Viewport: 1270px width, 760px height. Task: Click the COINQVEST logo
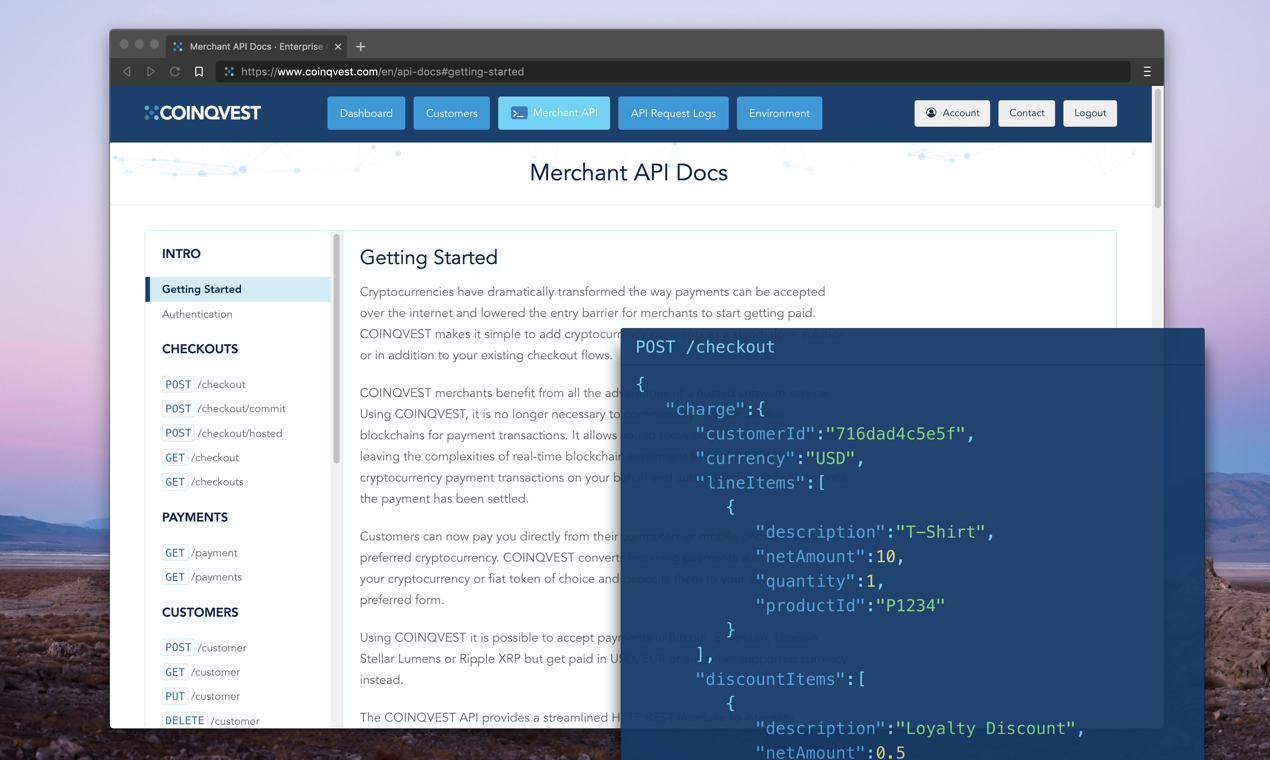(202, 113)
